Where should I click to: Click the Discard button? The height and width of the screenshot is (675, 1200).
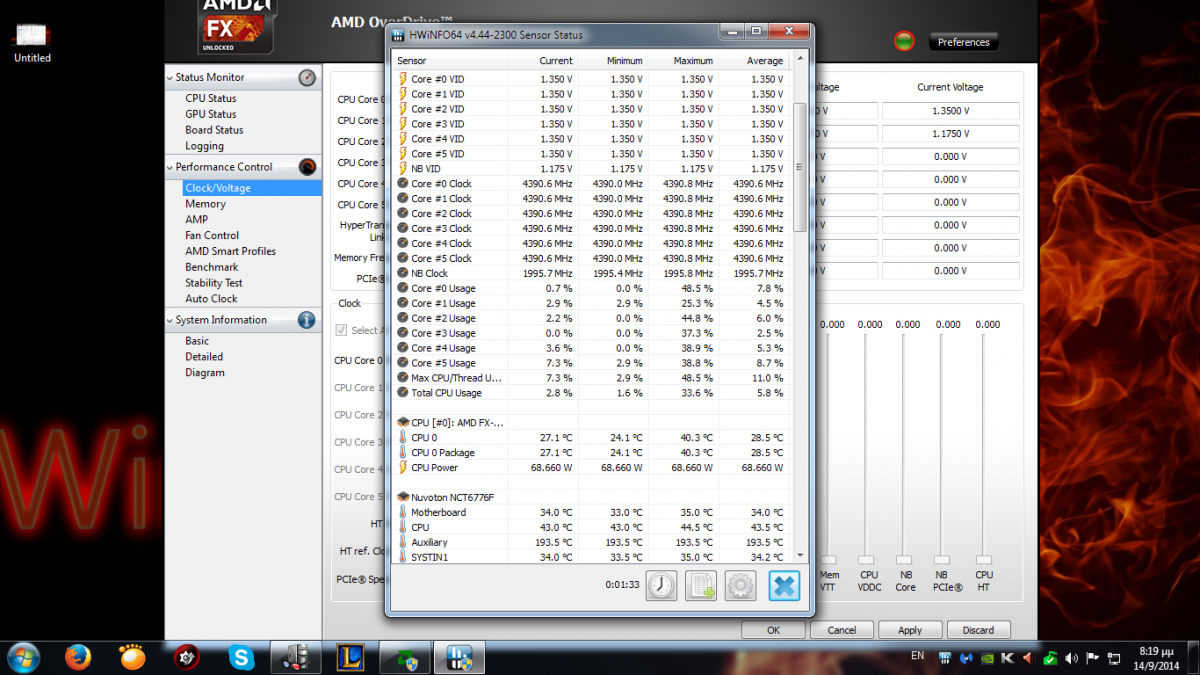(979, 630)
